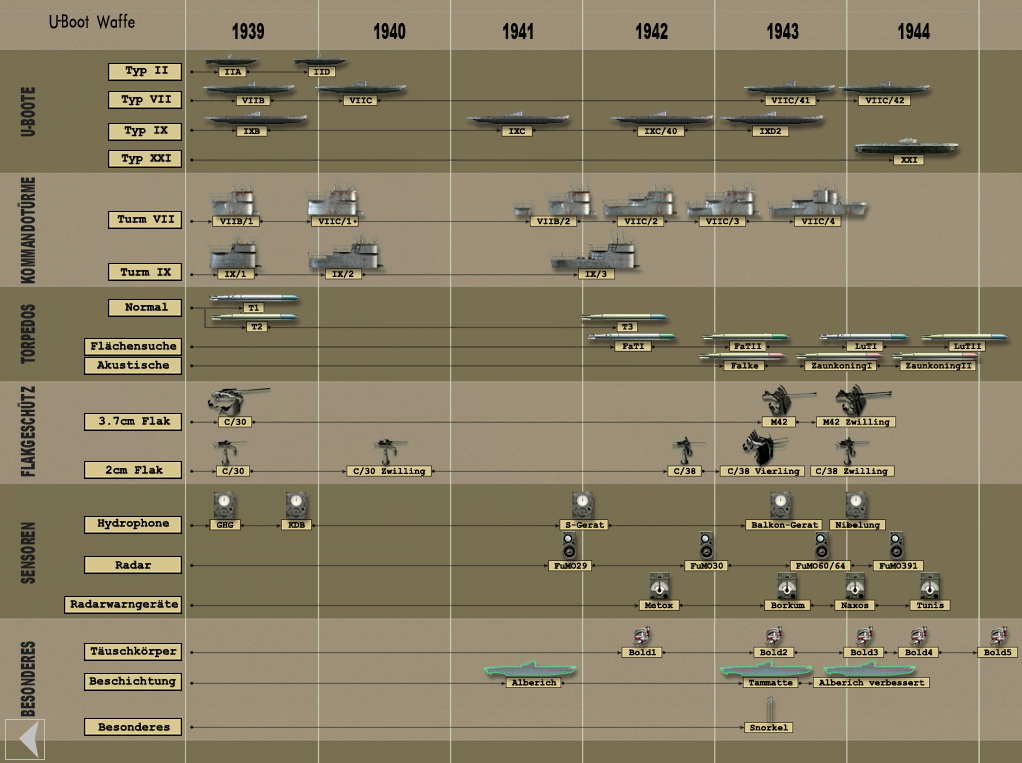Select the Metox radar warning icon
The height and width of the screenshot is (763, 1022).
[x=660, y=586]
